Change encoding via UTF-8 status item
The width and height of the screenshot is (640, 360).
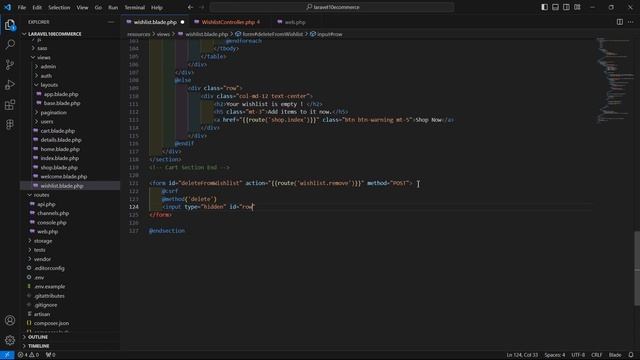click(578, 355)
